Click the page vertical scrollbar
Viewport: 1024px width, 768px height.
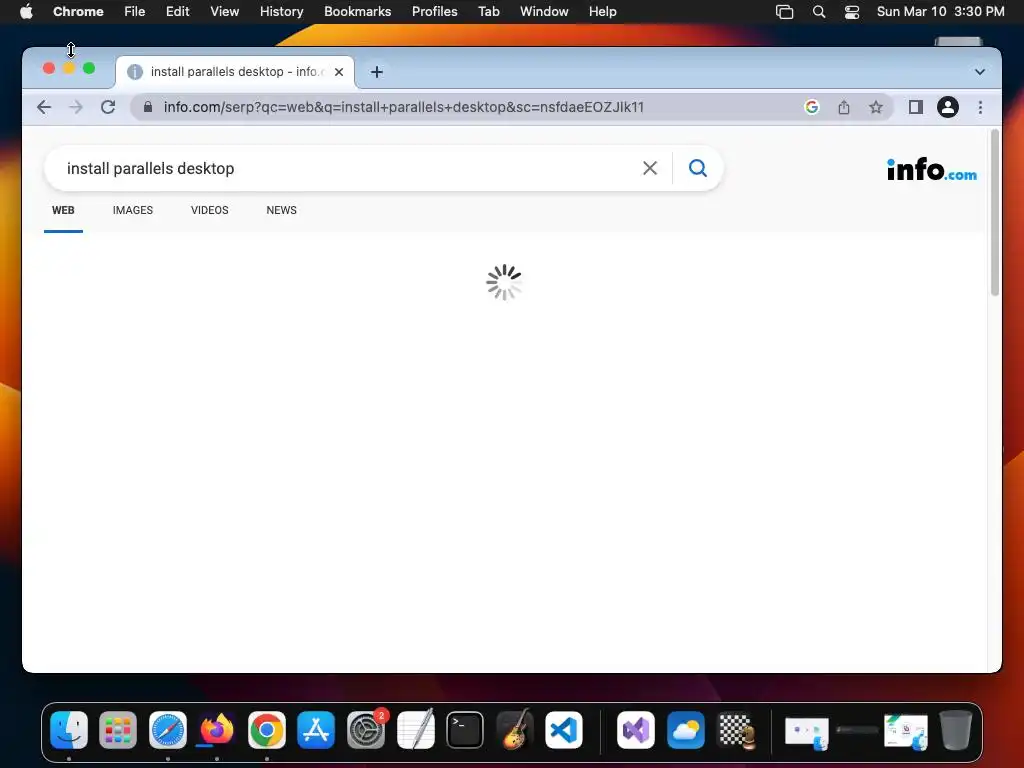(x=995, y=213)
